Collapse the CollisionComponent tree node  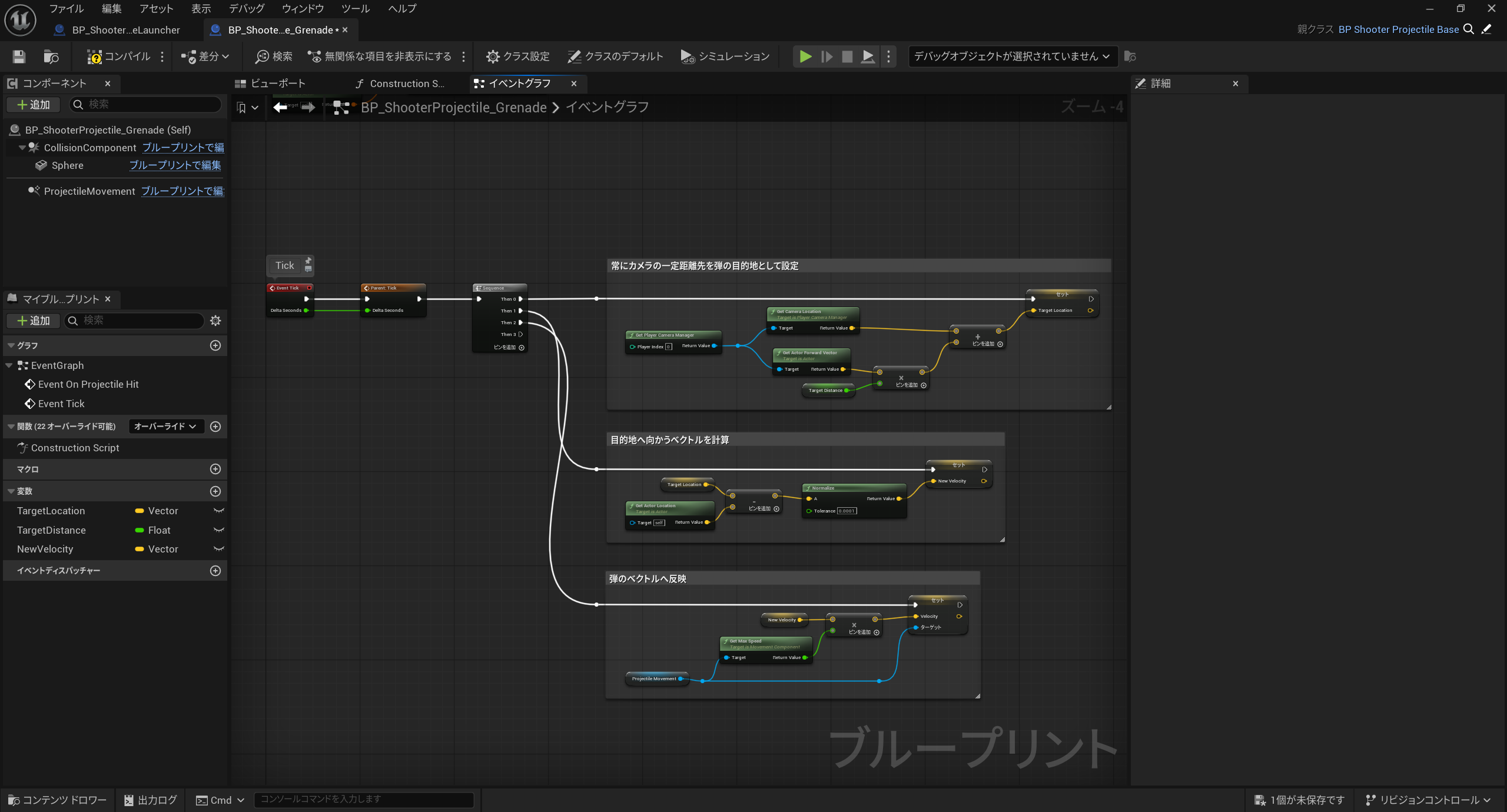(22, 148)
